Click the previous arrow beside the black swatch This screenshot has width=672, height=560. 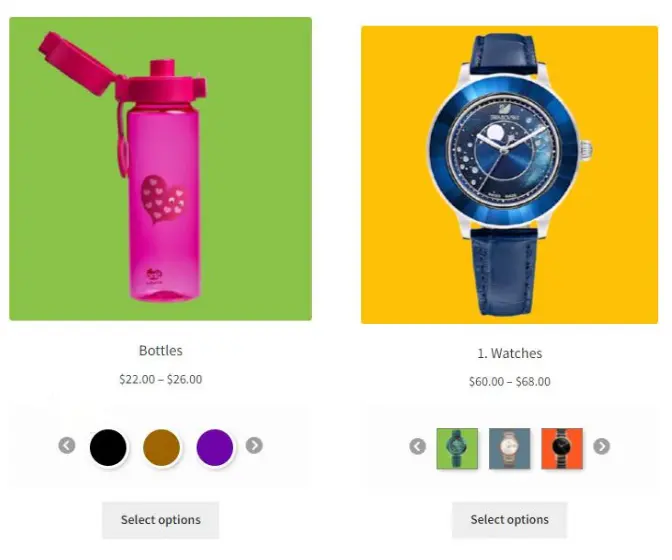pyautogui.click(x=67, y=445)
